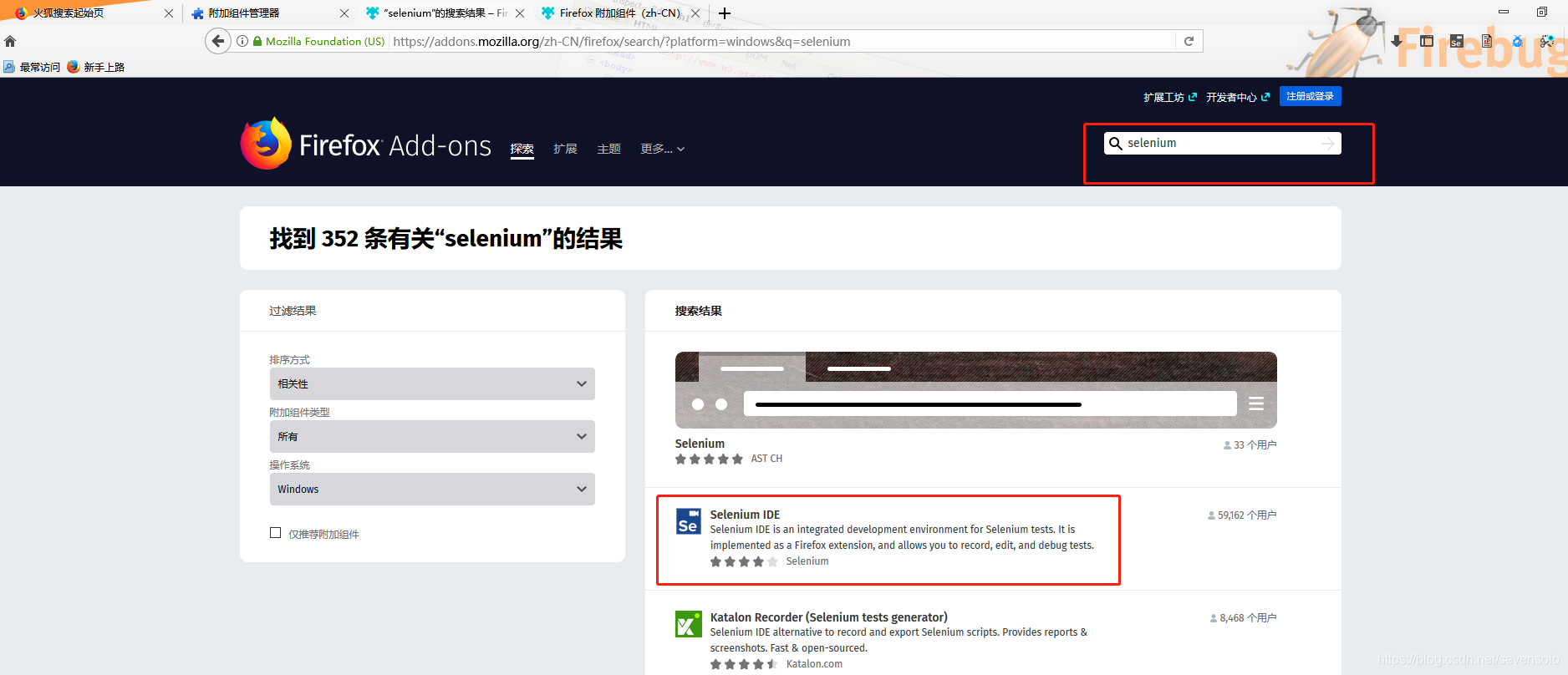Open the 开发者中心 link

click(1238, 97)
